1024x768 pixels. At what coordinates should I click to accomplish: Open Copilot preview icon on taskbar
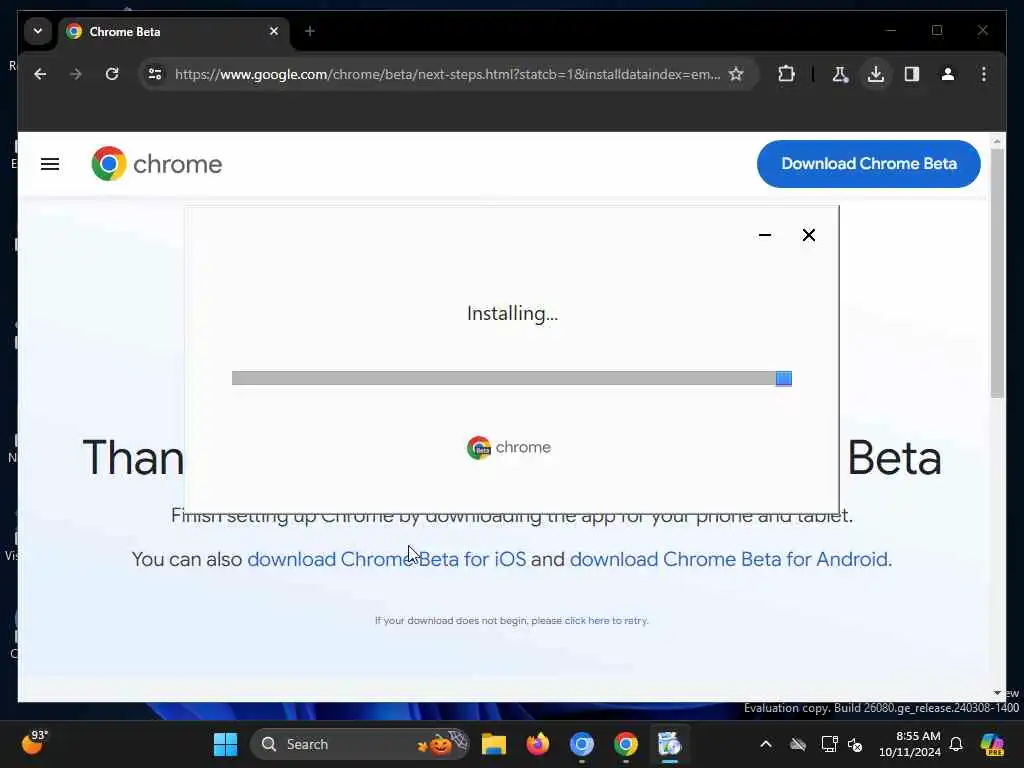point(992,744)
